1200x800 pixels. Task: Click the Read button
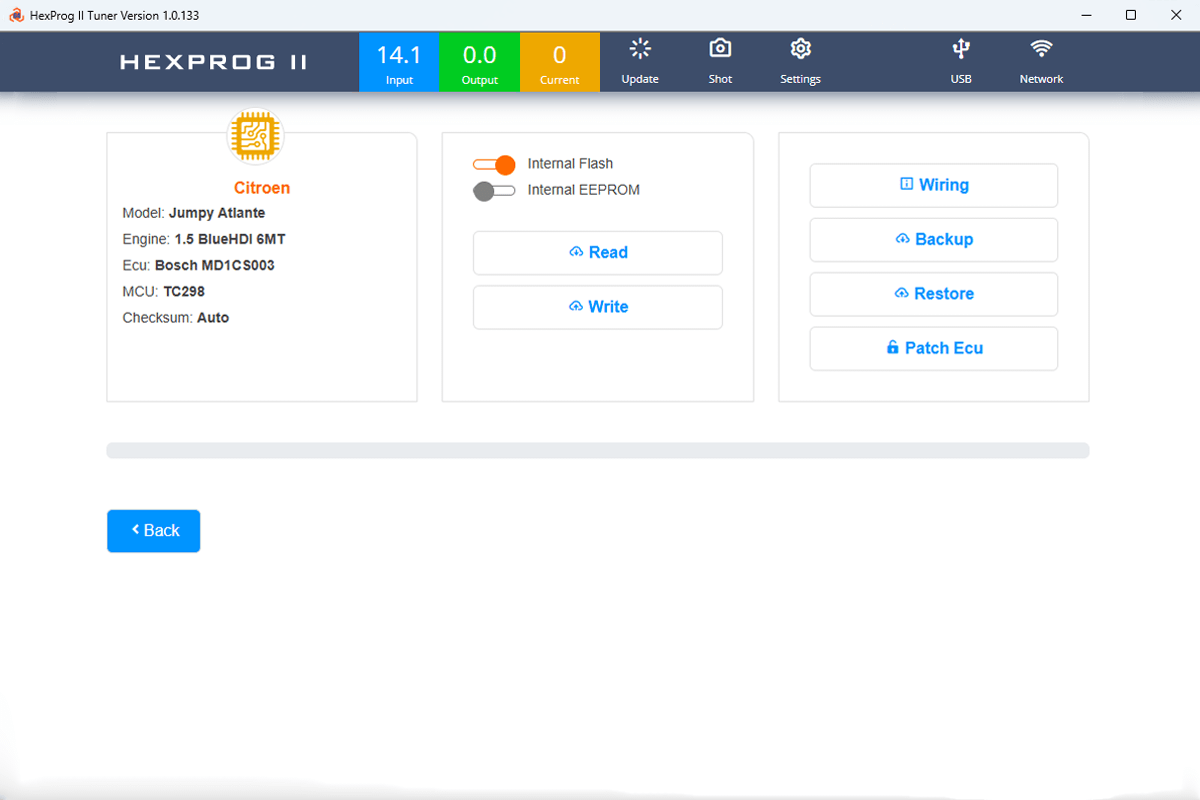pyautogui.click(x=598, y=253)
